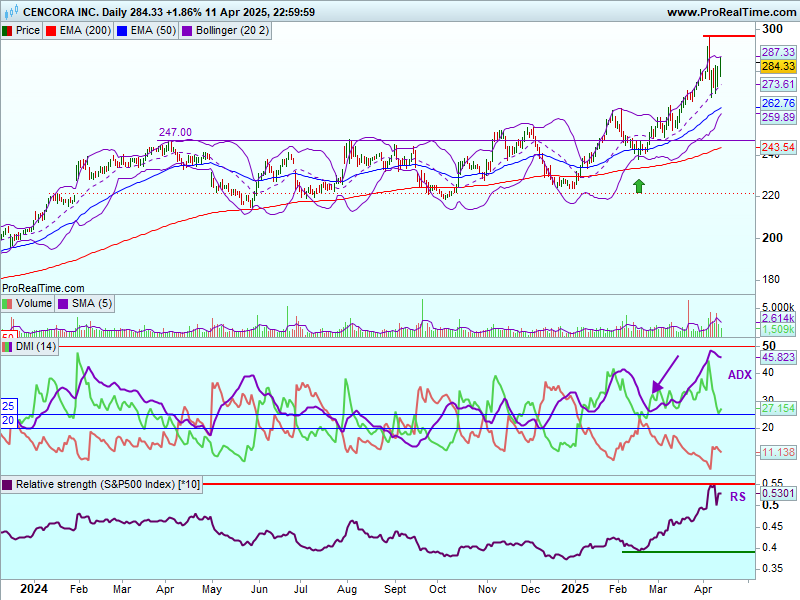Image resolution: width=800 pixels, height=600 pixels.
Task: Click the Volume legend color icon
Action: tap(8, 303)
